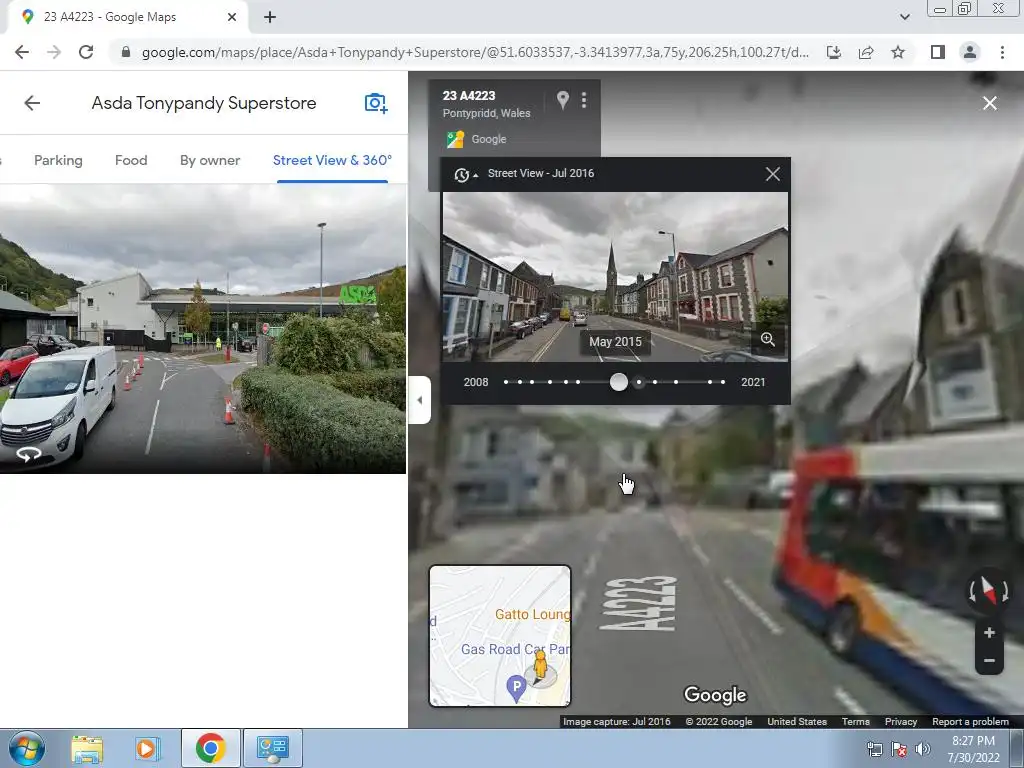This screenshot has width=1024, height=768.
Task: Click the address bar URL
Action: click(475, 52)
